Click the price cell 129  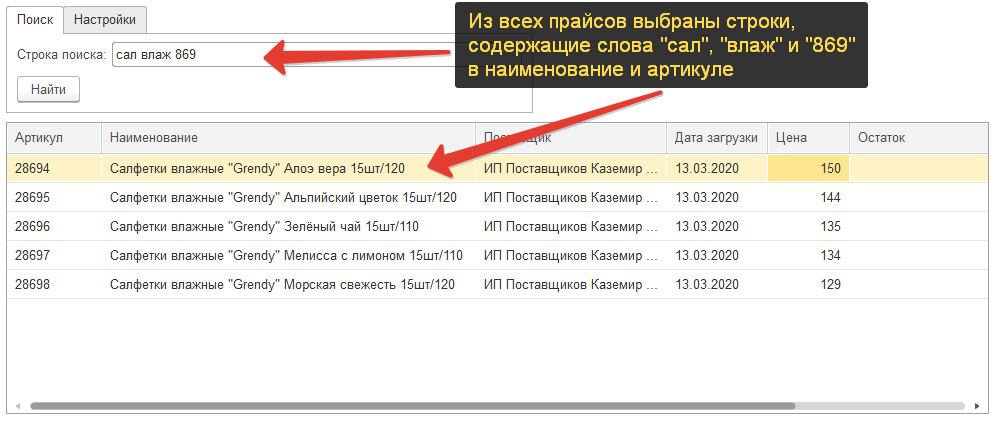pyautogui.click(x=808, y=285)
